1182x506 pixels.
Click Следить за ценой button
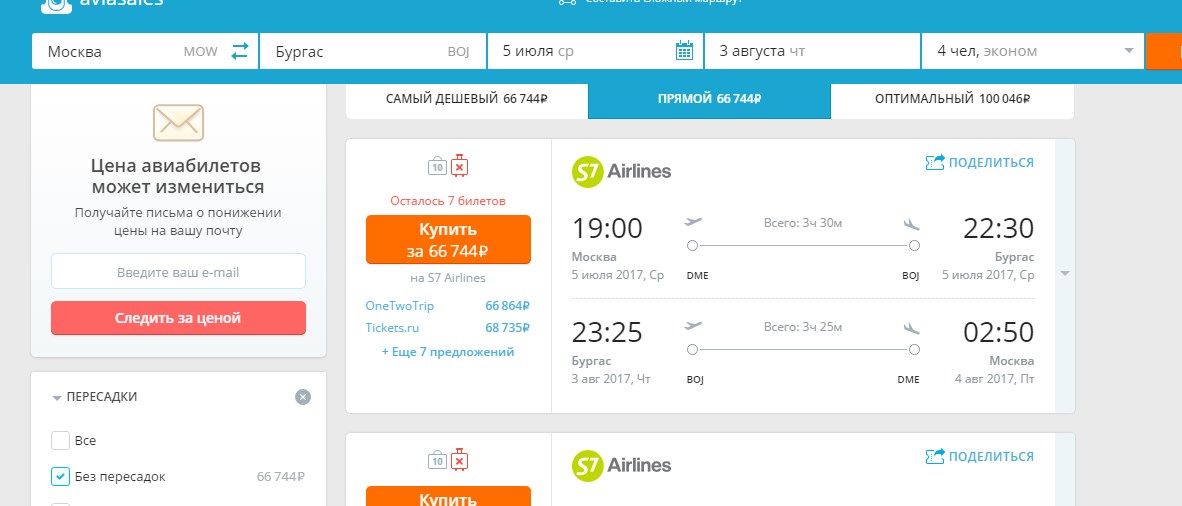[x=179, y=318]
